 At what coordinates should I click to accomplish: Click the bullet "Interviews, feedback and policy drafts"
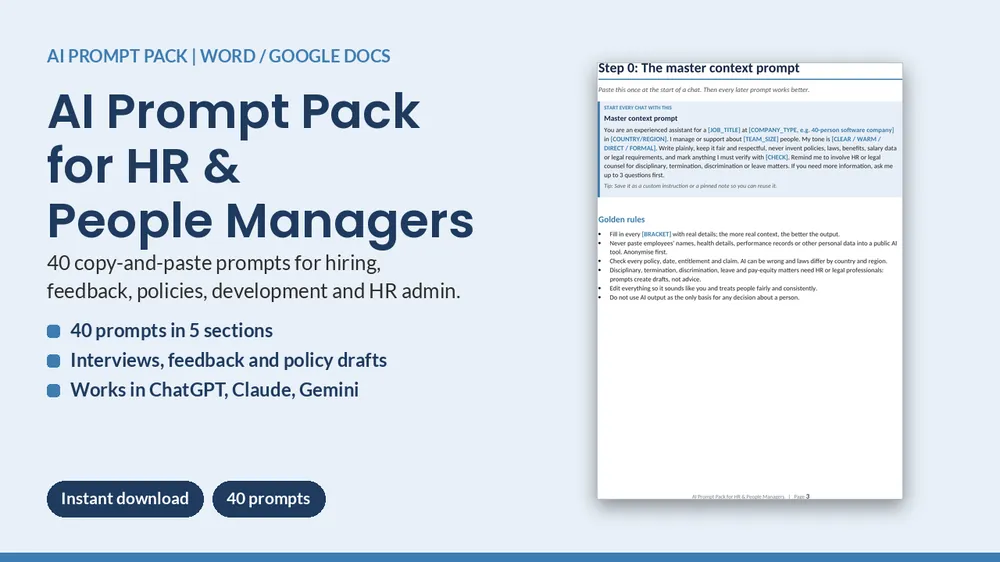[x=228, y=360]
